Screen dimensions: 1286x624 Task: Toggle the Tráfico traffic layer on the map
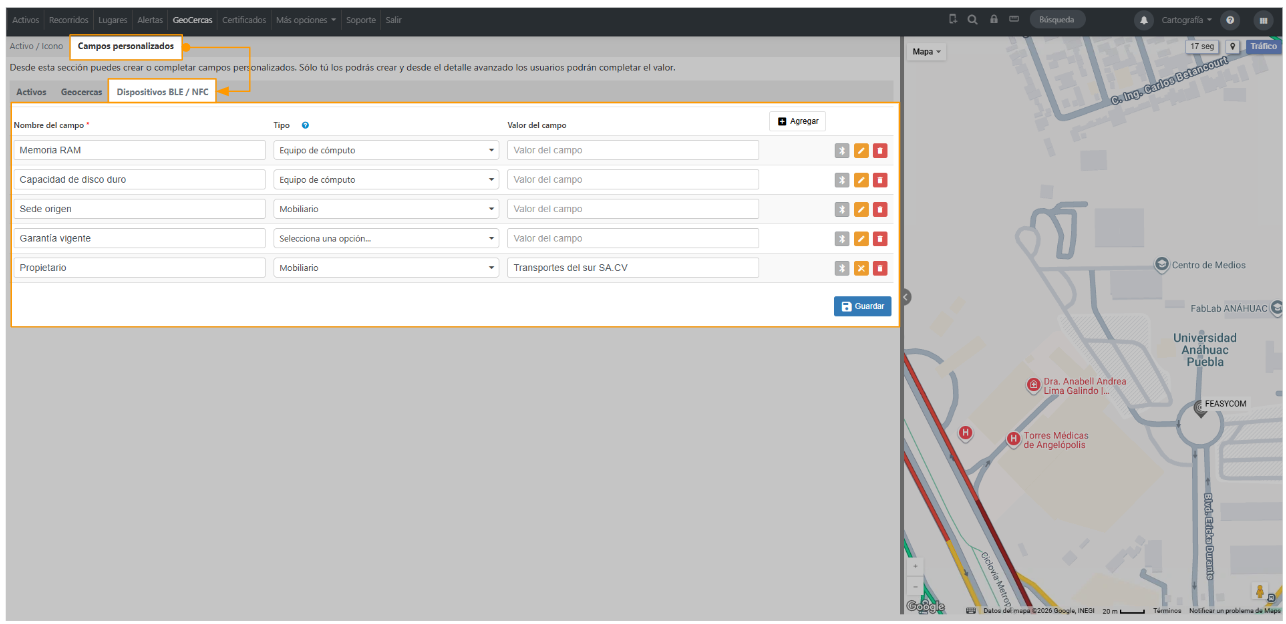1263,47
